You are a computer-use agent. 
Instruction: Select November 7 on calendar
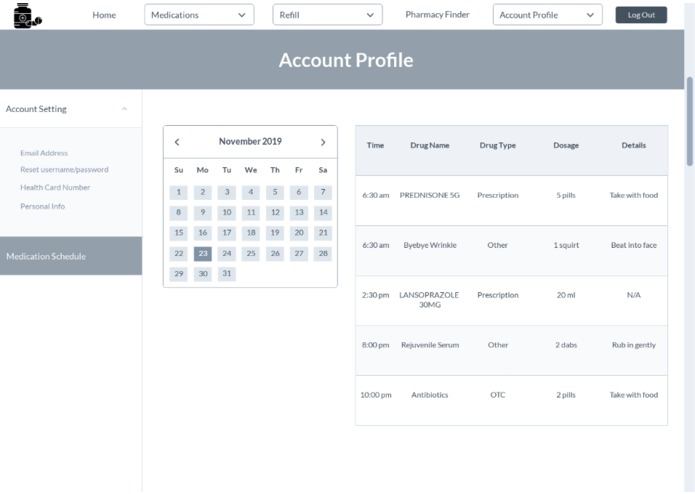[323, 192]
